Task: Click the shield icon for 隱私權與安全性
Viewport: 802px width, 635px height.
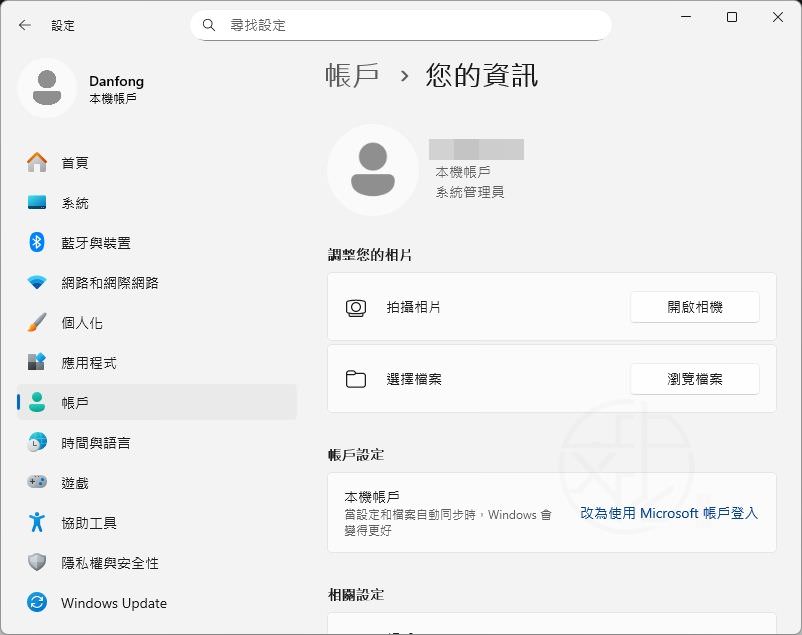Action: click(37, 562)
